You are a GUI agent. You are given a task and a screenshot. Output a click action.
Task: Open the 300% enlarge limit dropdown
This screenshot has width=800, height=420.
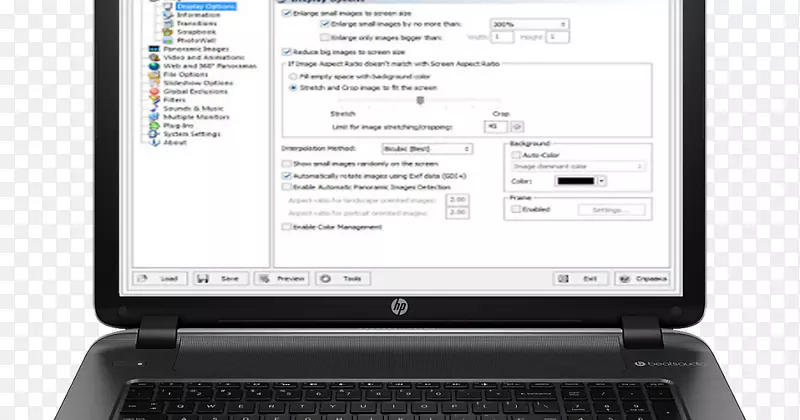(530, 24)
